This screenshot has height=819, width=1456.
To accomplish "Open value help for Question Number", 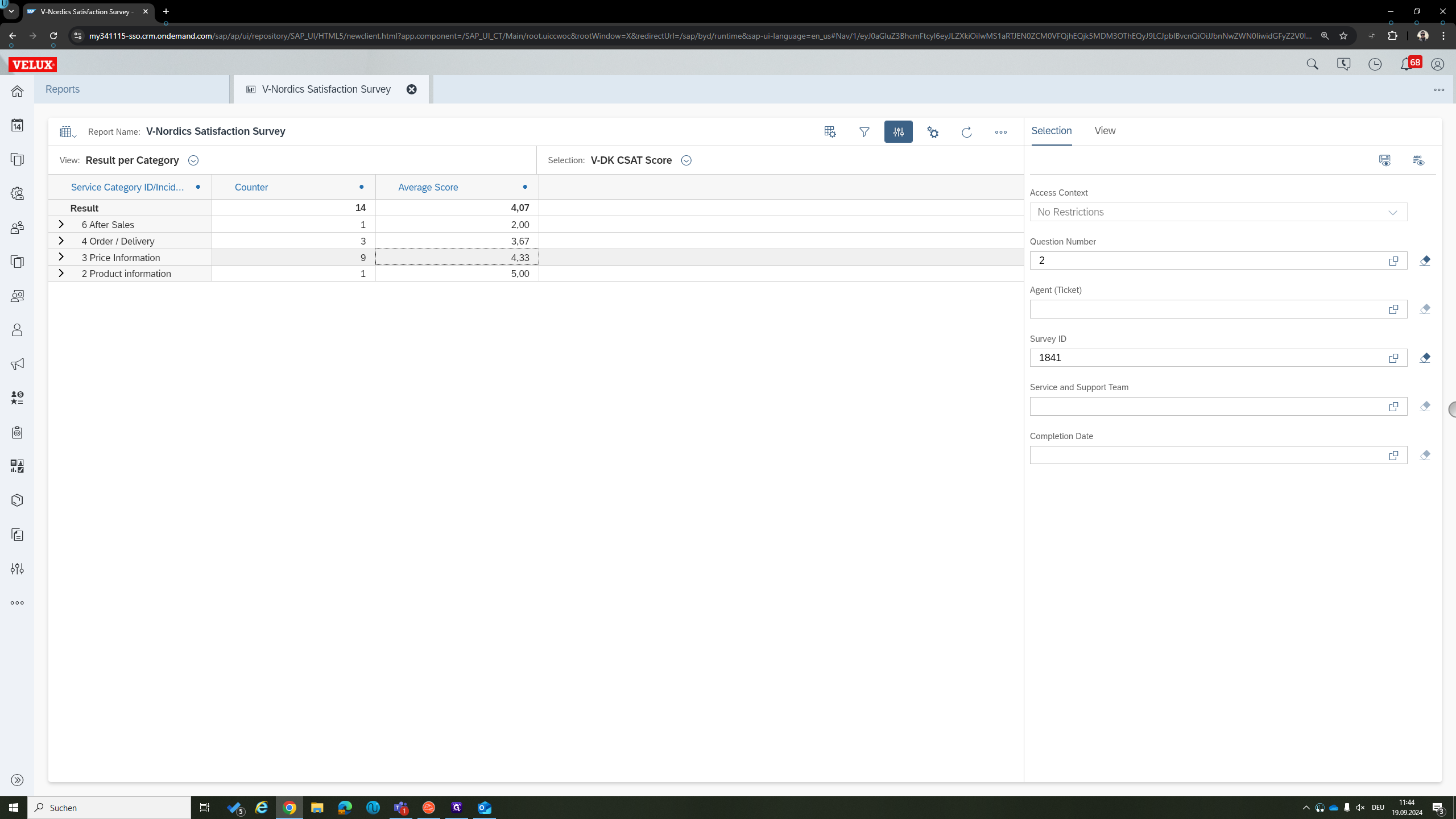I will 1393,260.
